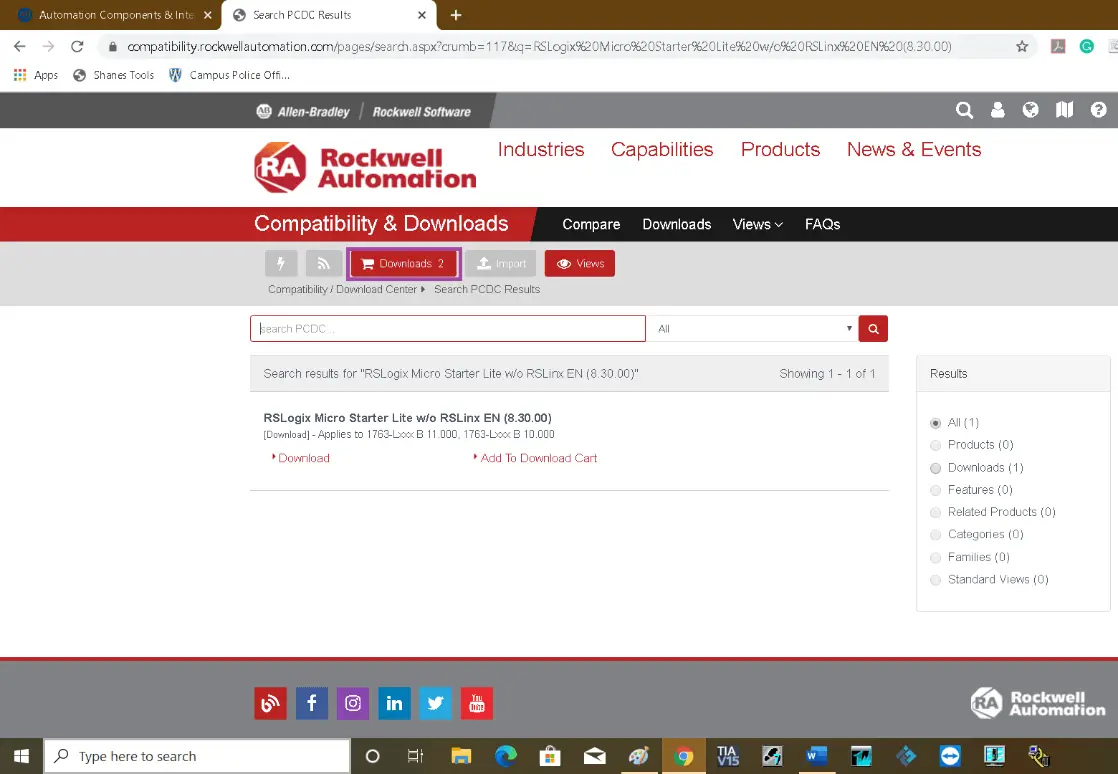Screen dimensions: 1118x774
Task: Open the FAQs page
Action: tap(822, 225)
